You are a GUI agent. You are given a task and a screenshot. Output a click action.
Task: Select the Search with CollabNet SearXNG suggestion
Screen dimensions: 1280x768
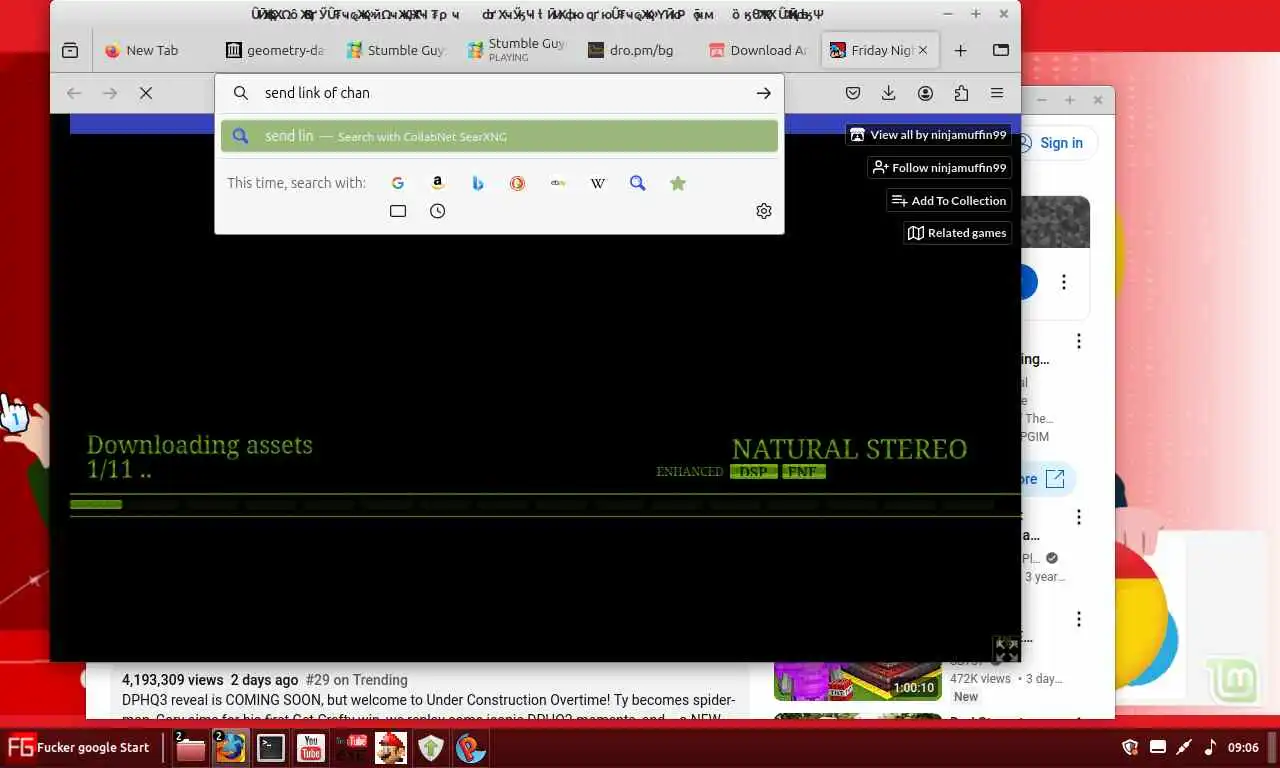pyautogui.click(x=499, y=136)
